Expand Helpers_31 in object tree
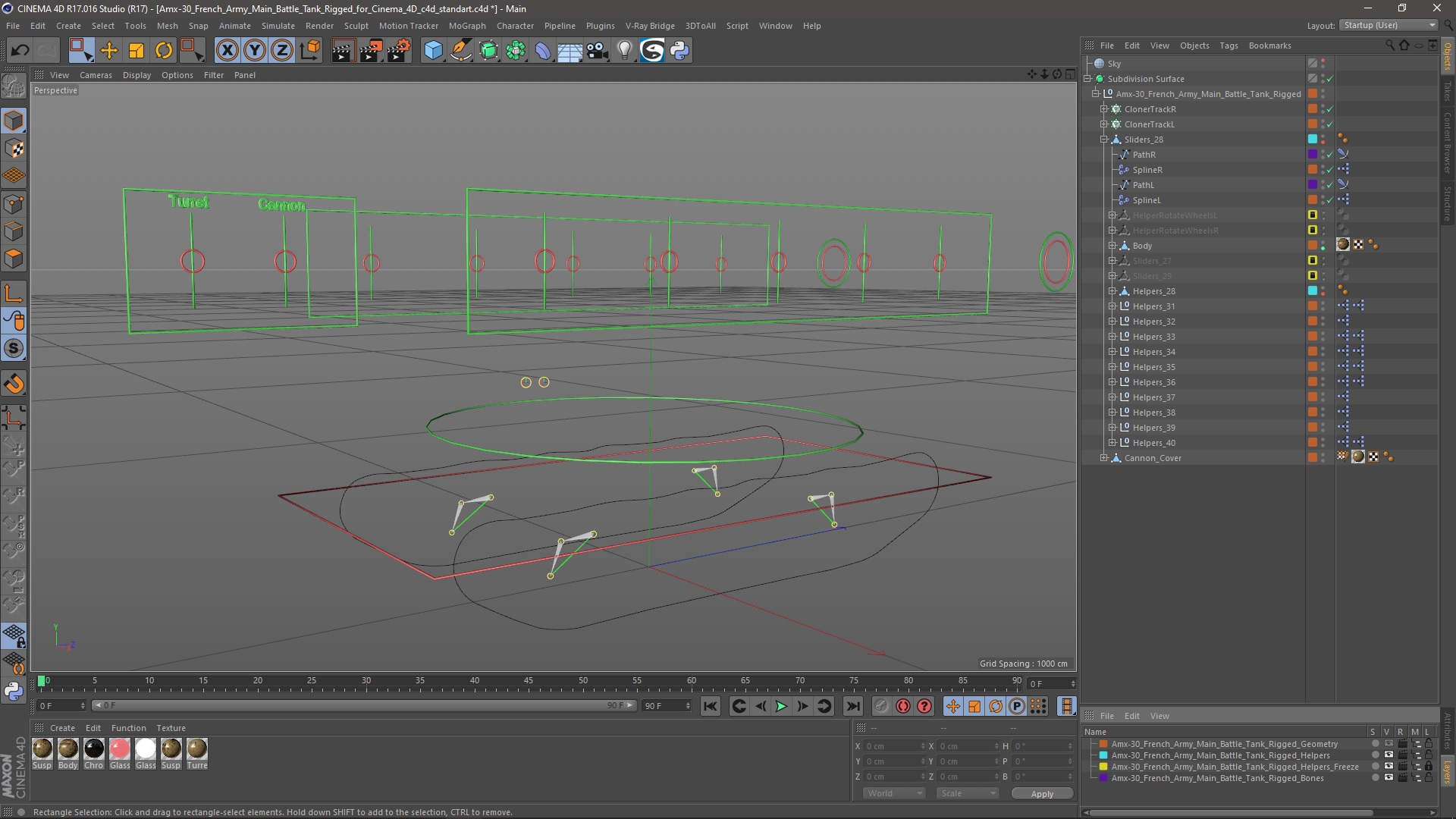This screenshot has height=819, width=1456. [x=1112, y=306]
